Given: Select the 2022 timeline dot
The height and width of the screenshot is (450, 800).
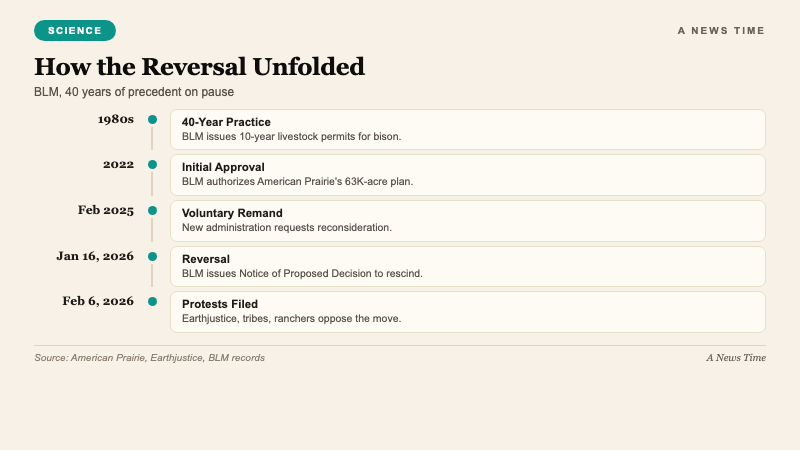Looking at the screenshot, I should (152, 165).
